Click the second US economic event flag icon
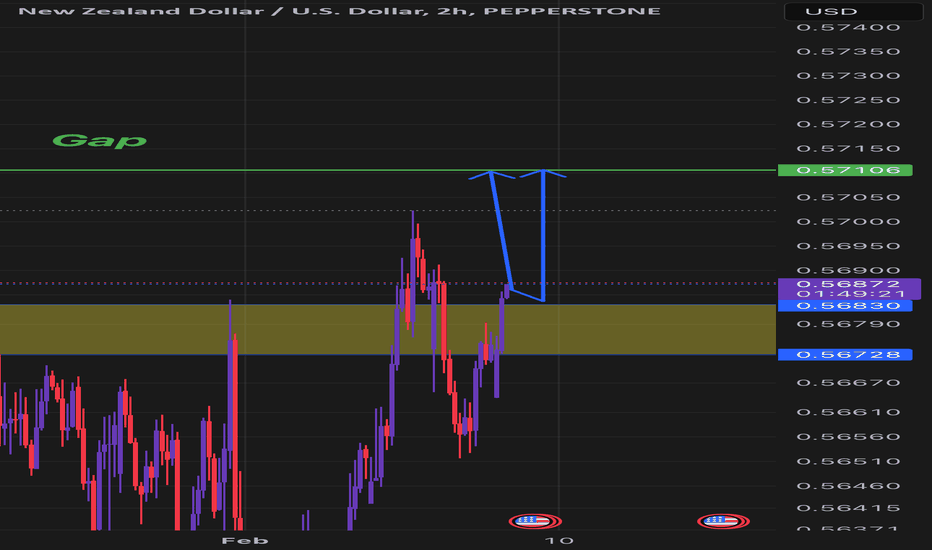Image resolution: width=932 pixels, height=550 pixels. pyautogui.click(x=723, y=521)
